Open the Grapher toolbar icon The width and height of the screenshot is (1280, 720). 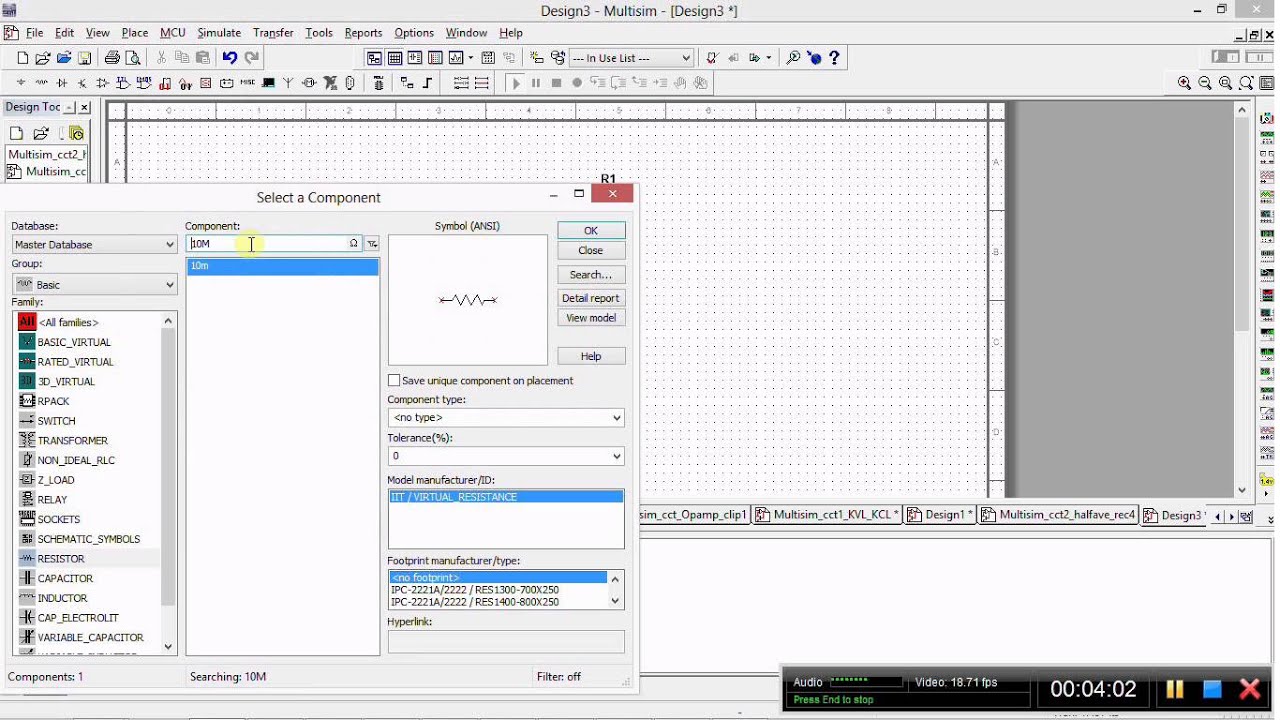click(x=455, y=58)
